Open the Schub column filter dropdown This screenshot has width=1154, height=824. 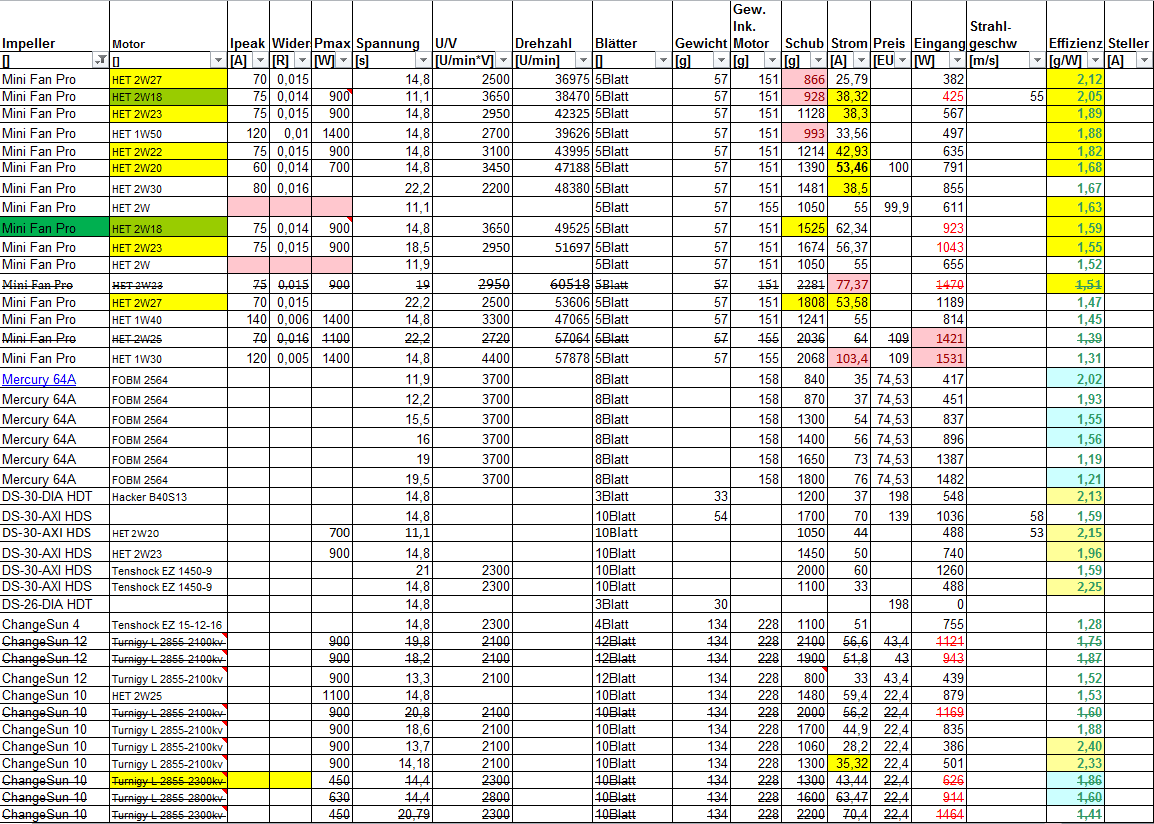tap(818, 61)
